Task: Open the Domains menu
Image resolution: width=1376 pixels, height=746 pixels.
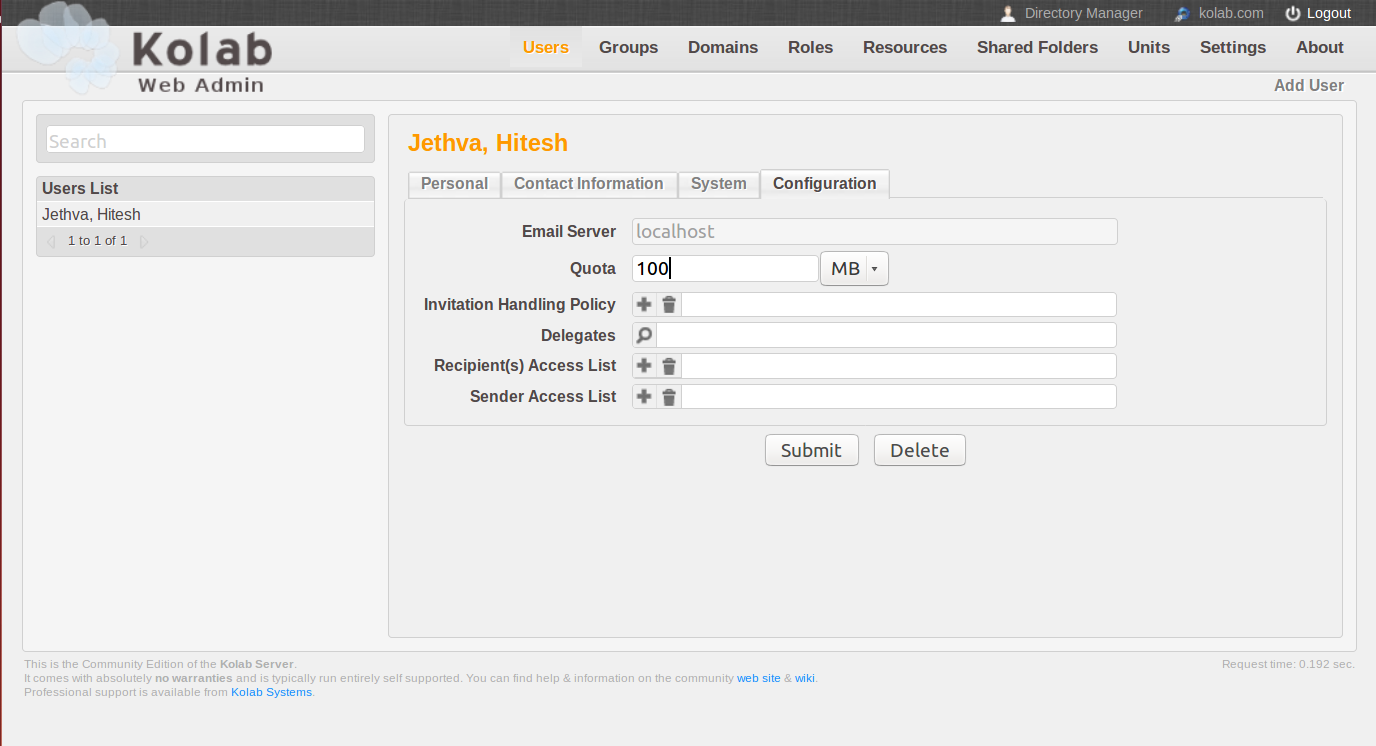Action: (x=723, y=47)
